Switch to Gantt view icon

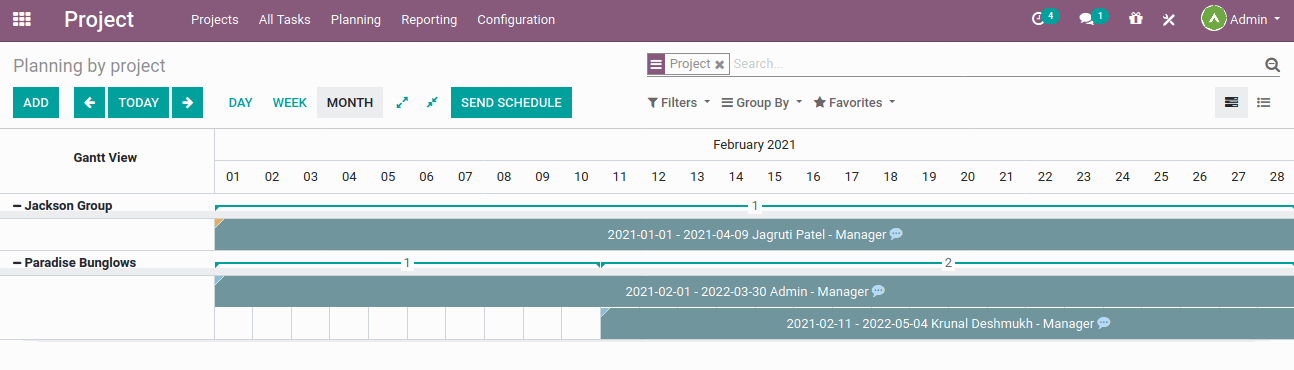[1232, 102]
